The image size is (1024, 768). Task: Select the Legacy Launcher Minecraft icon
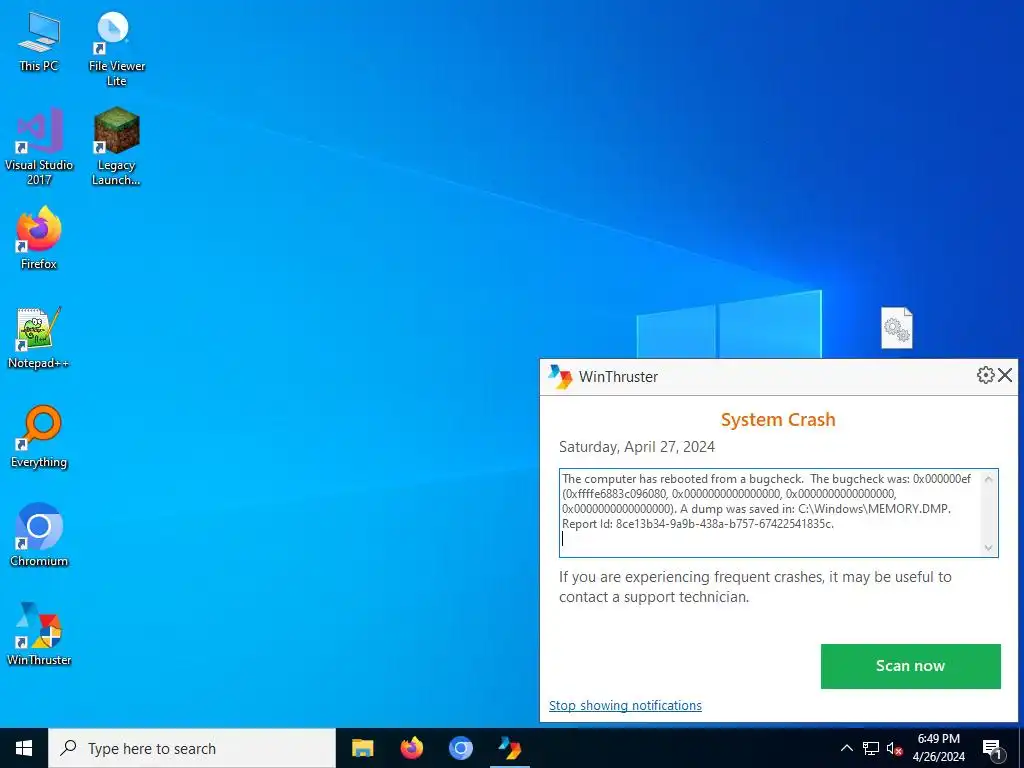click(116, 147)
